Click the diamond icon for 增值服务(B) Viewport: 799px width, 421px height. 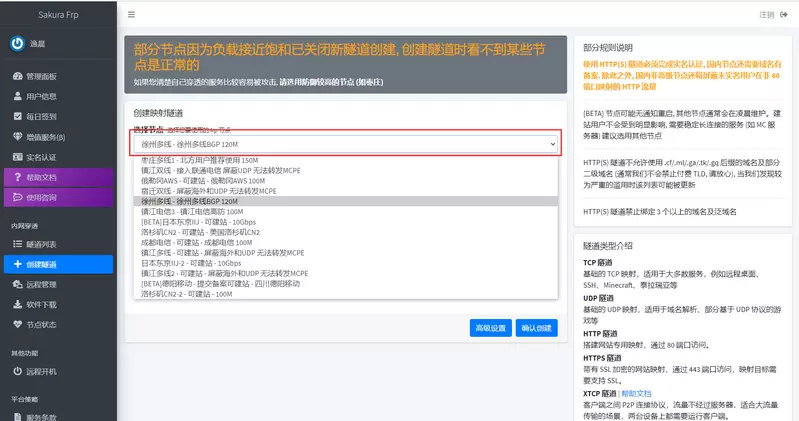18,137
